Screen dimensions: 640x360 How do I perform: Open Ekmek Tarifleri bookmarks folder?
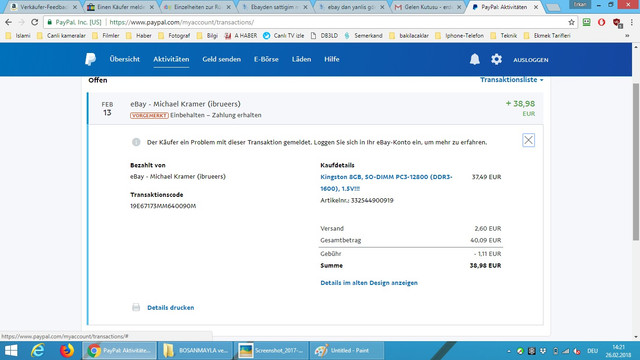(547, 36)
